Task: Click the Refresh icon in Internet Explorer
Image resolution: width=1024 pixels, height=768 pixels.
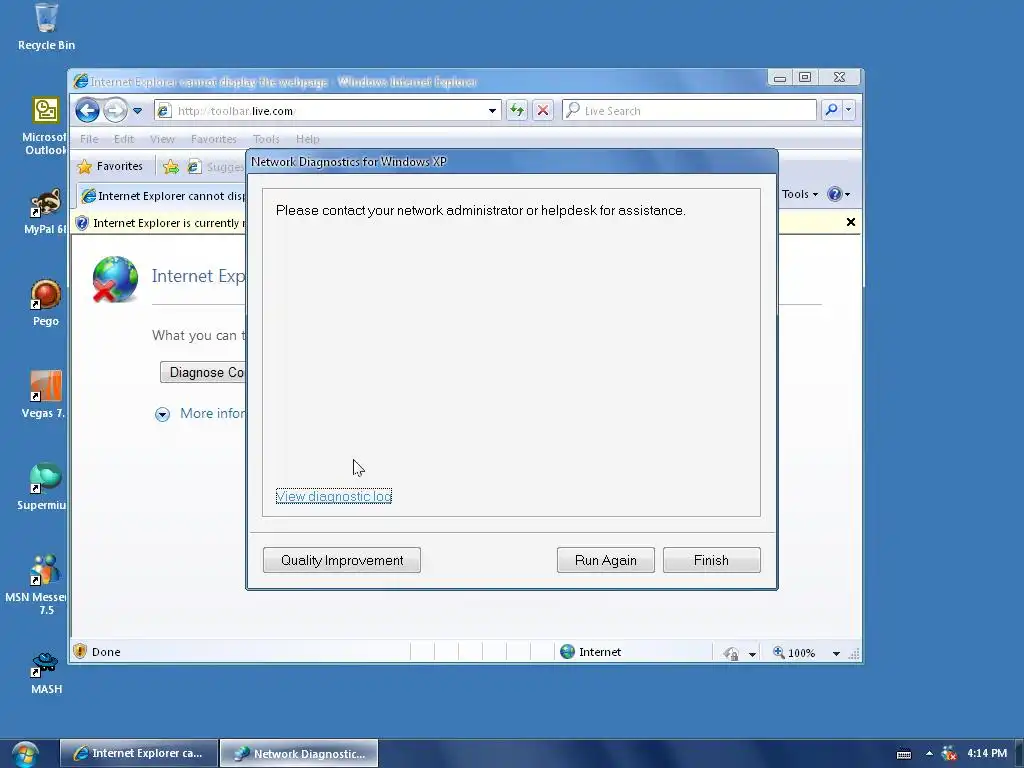Action: click(x=517, y=110)
